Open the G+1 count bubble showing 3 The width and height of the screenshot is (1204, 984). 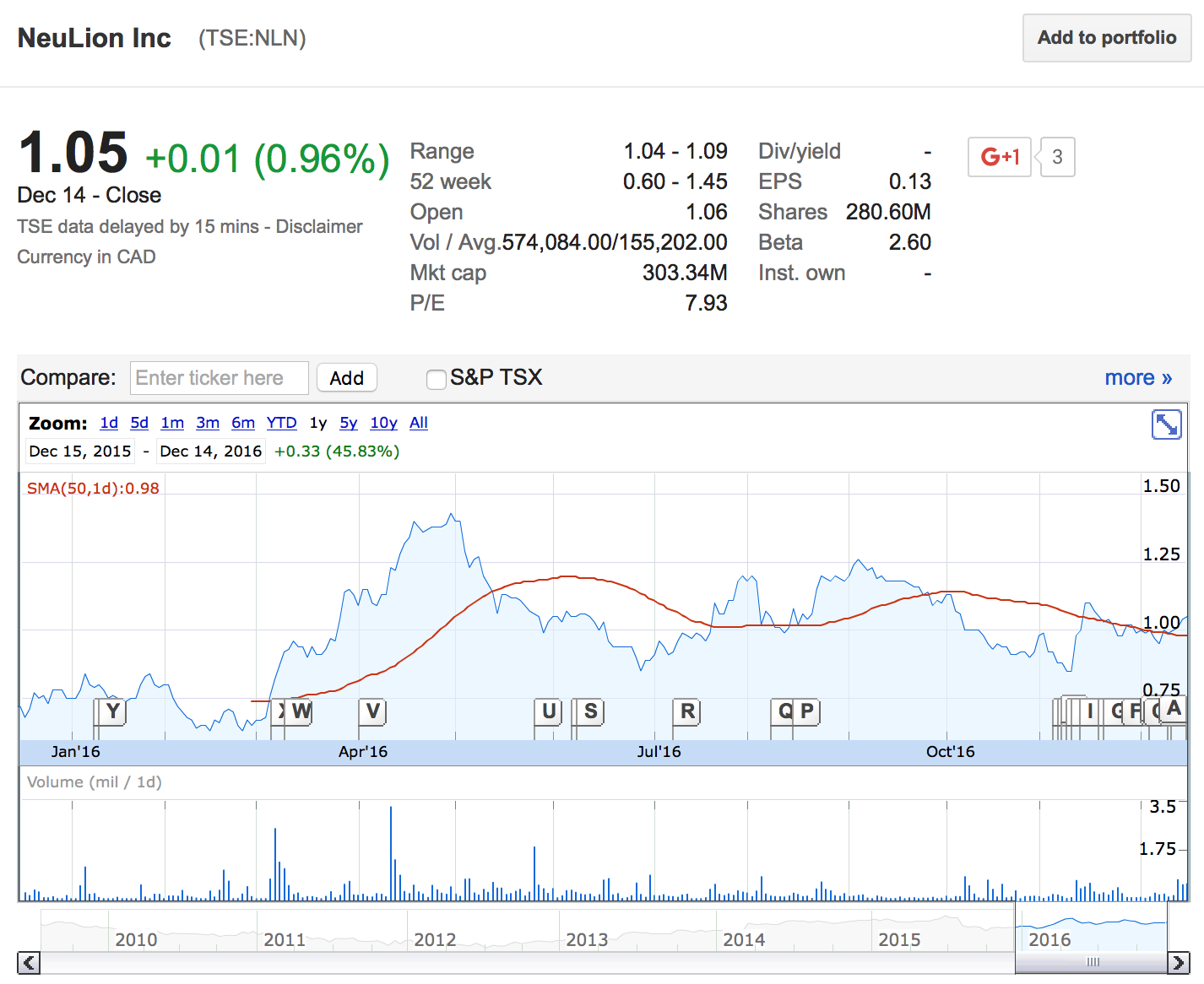1057,157
